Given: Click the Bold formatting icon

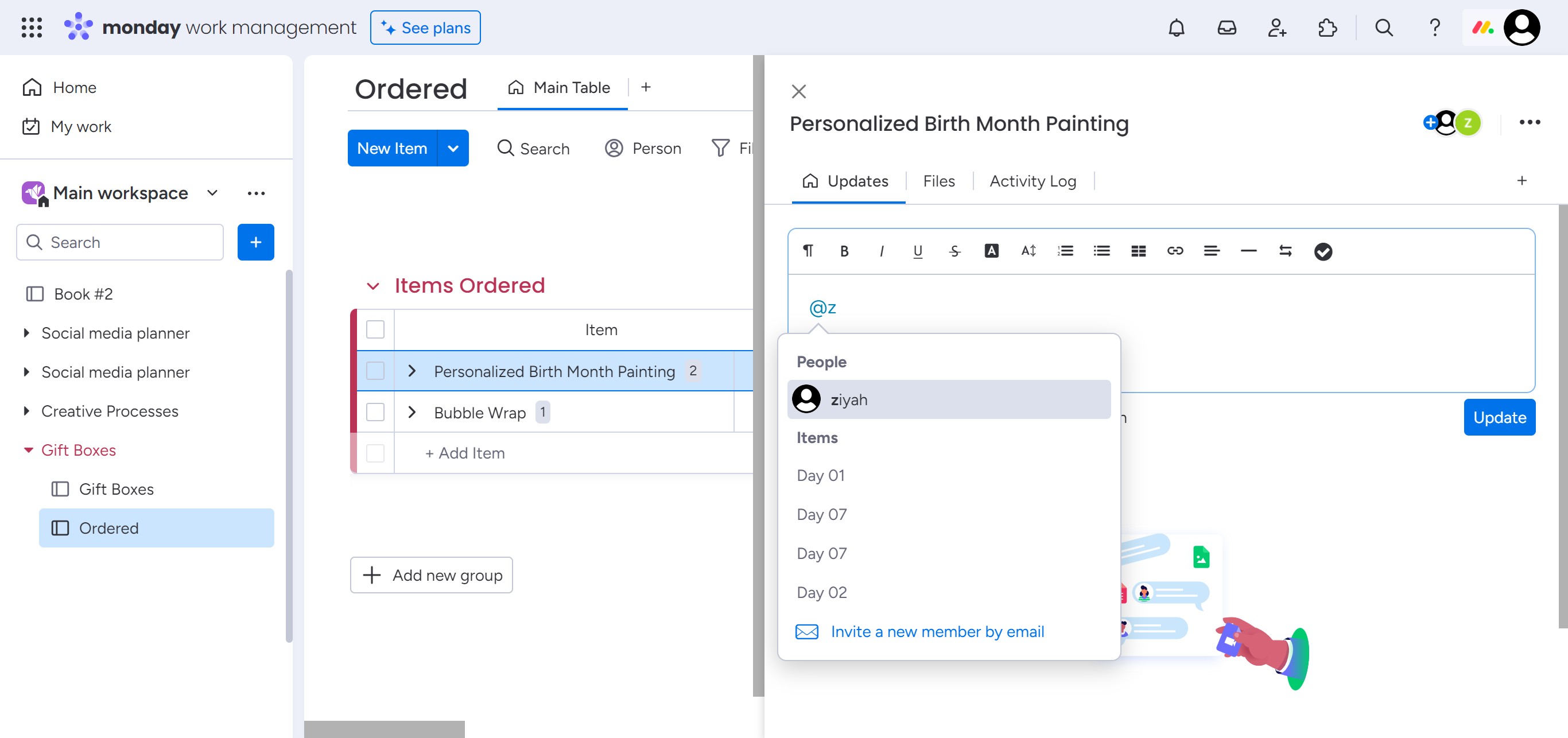Looking at the screenshot, I should 844,251.
